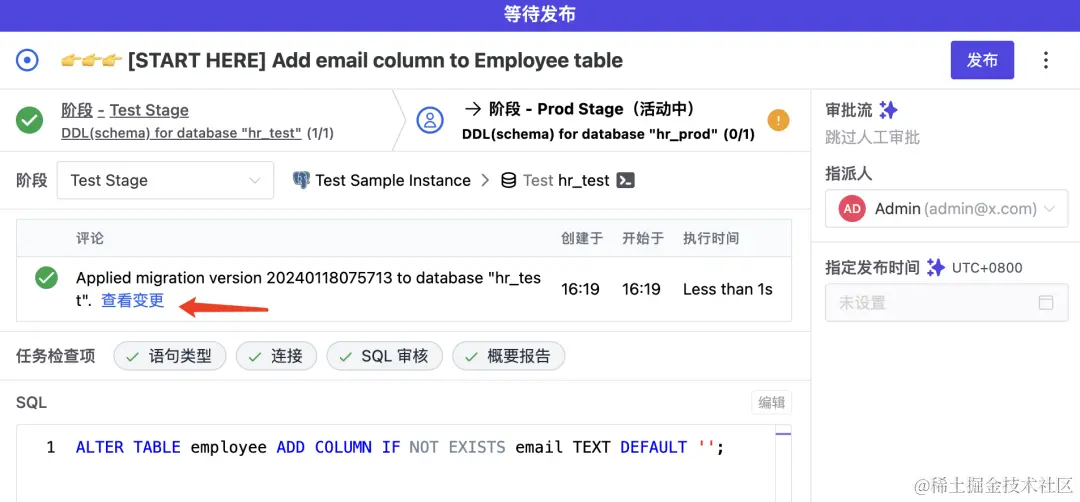
Task: Click the 创建于 column header
Action: tap(582, 238)
